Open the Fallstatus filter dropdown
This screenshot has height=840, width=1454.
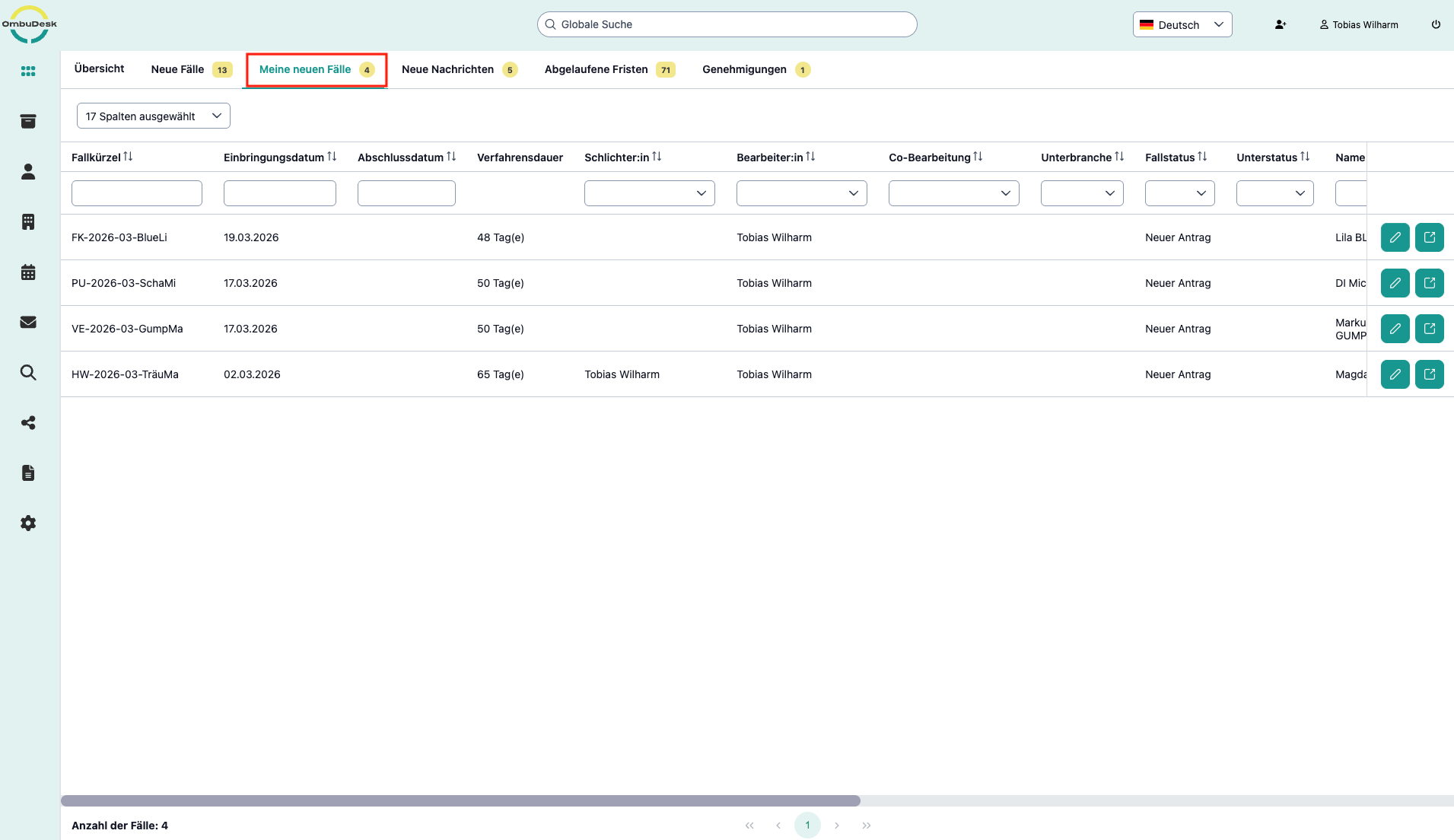(1179, 193)
